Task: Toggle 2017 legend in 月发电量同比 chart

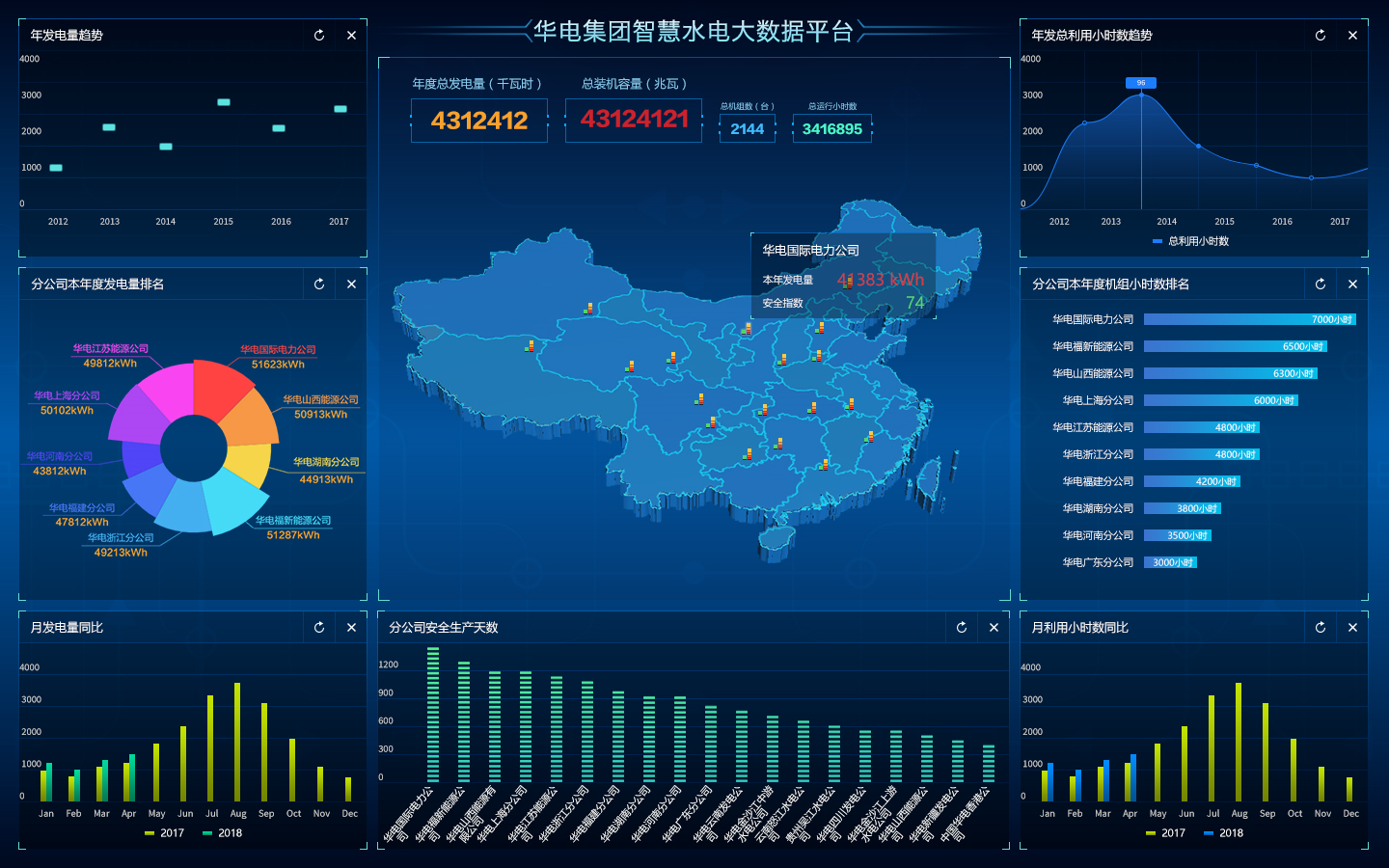Action: click(x=164, y=833)
